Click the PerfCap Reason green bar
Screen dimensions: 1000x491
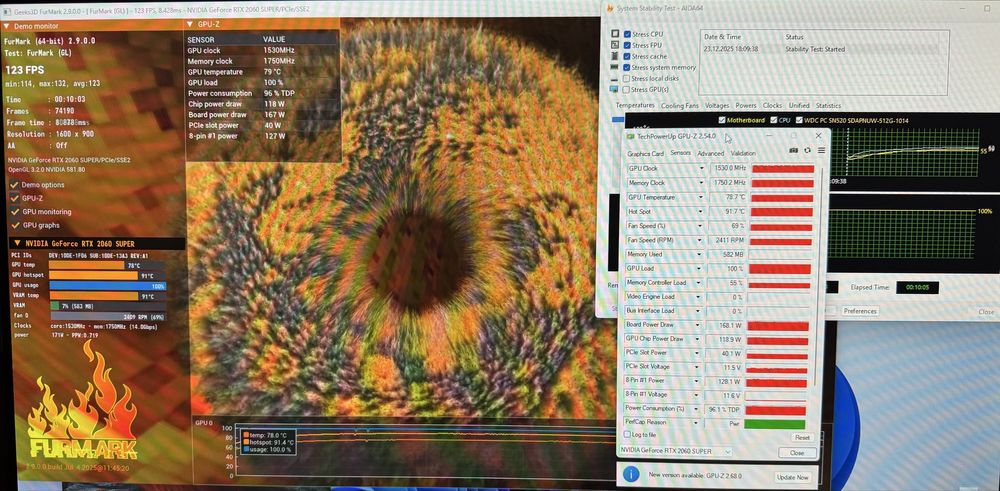(x=774, y=423)
